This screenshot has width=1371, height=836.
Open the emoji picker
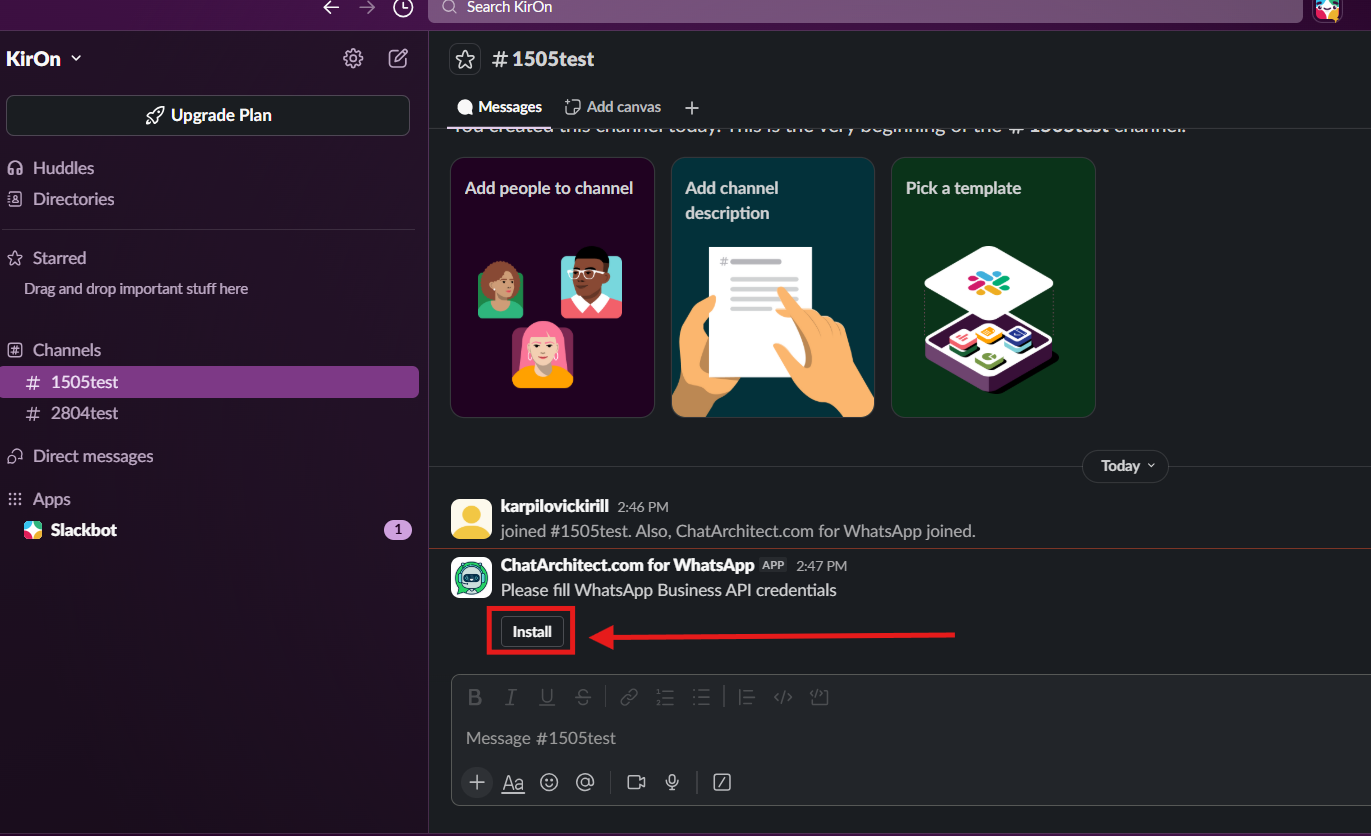pyautogui.click(x=549, y=782)
